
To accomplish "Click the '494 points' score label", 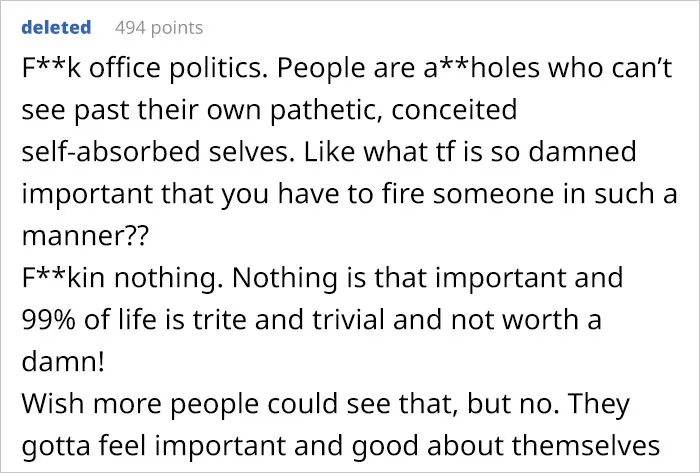I will [159, 28].
